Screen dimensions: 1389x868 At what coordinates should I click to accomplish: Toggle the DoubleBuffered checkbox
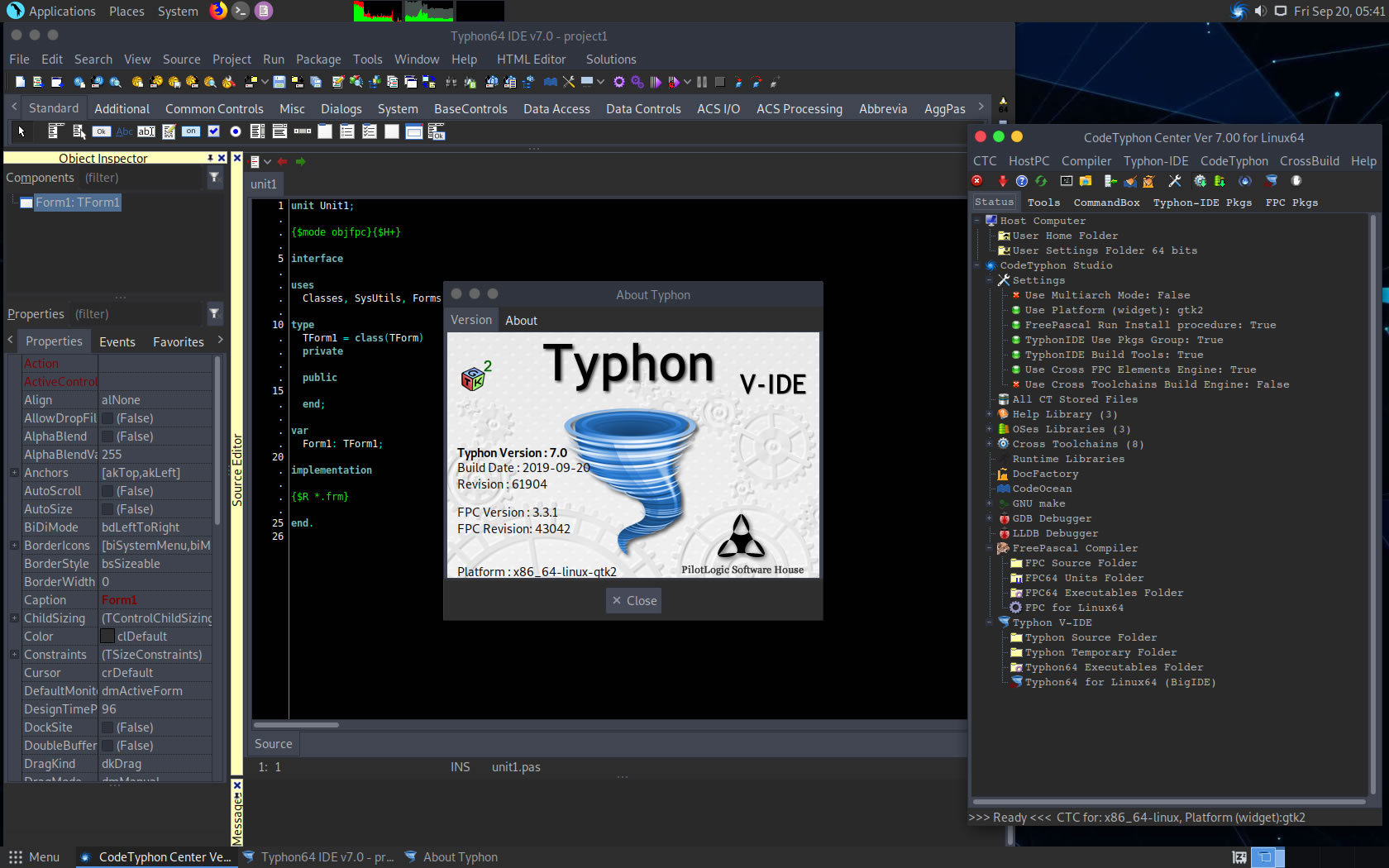click(x=107, y=746)
